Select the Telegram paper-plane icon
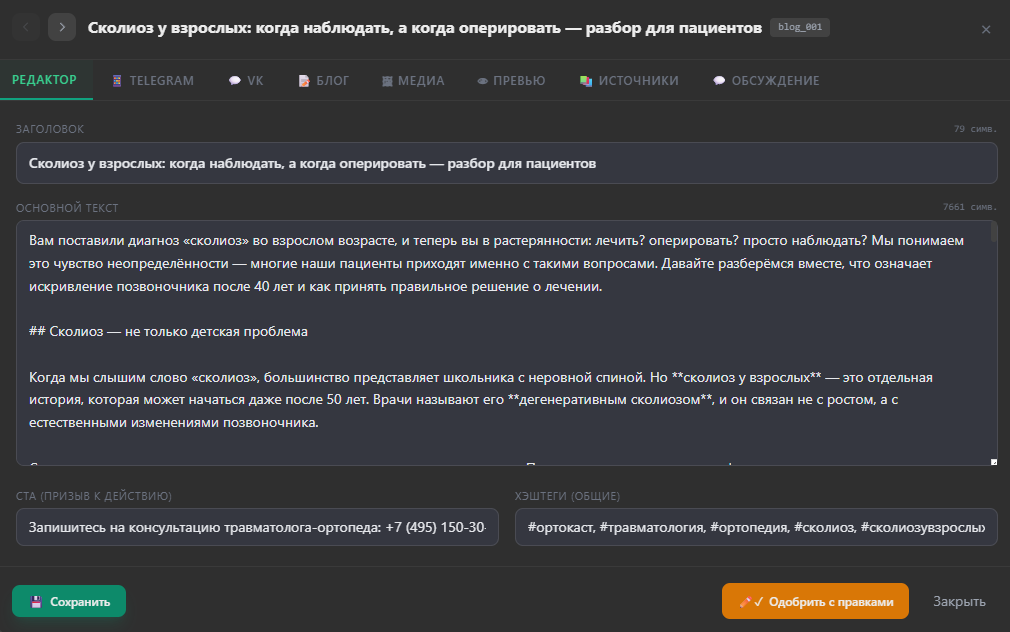The image size is (1010, 632). pyautogui.click(x=117, y=81)
